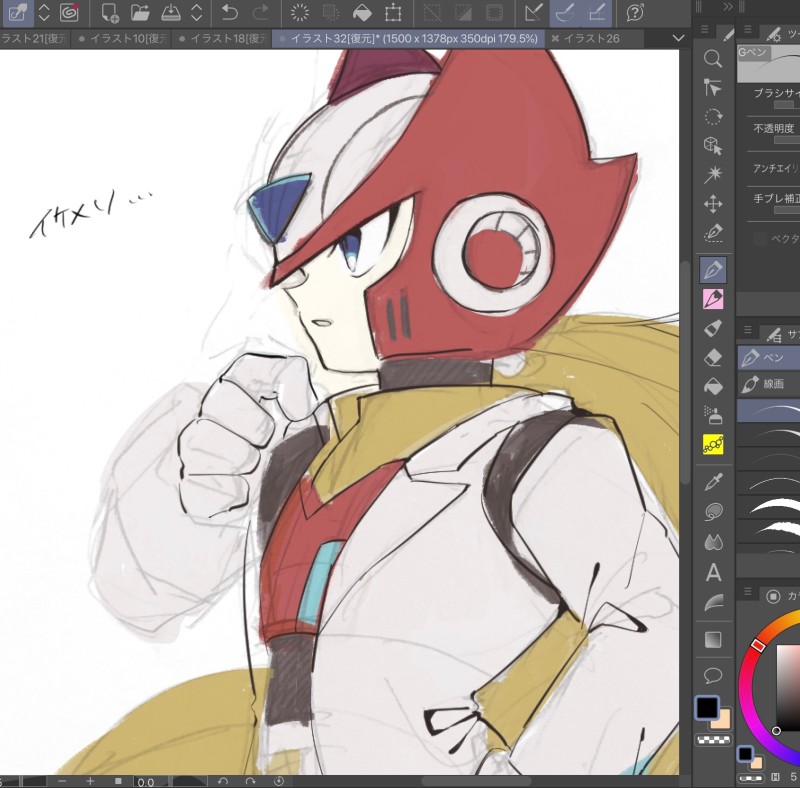Click the Fill bucket in command bar
800x788 pixels.
[x=362, y=13]
